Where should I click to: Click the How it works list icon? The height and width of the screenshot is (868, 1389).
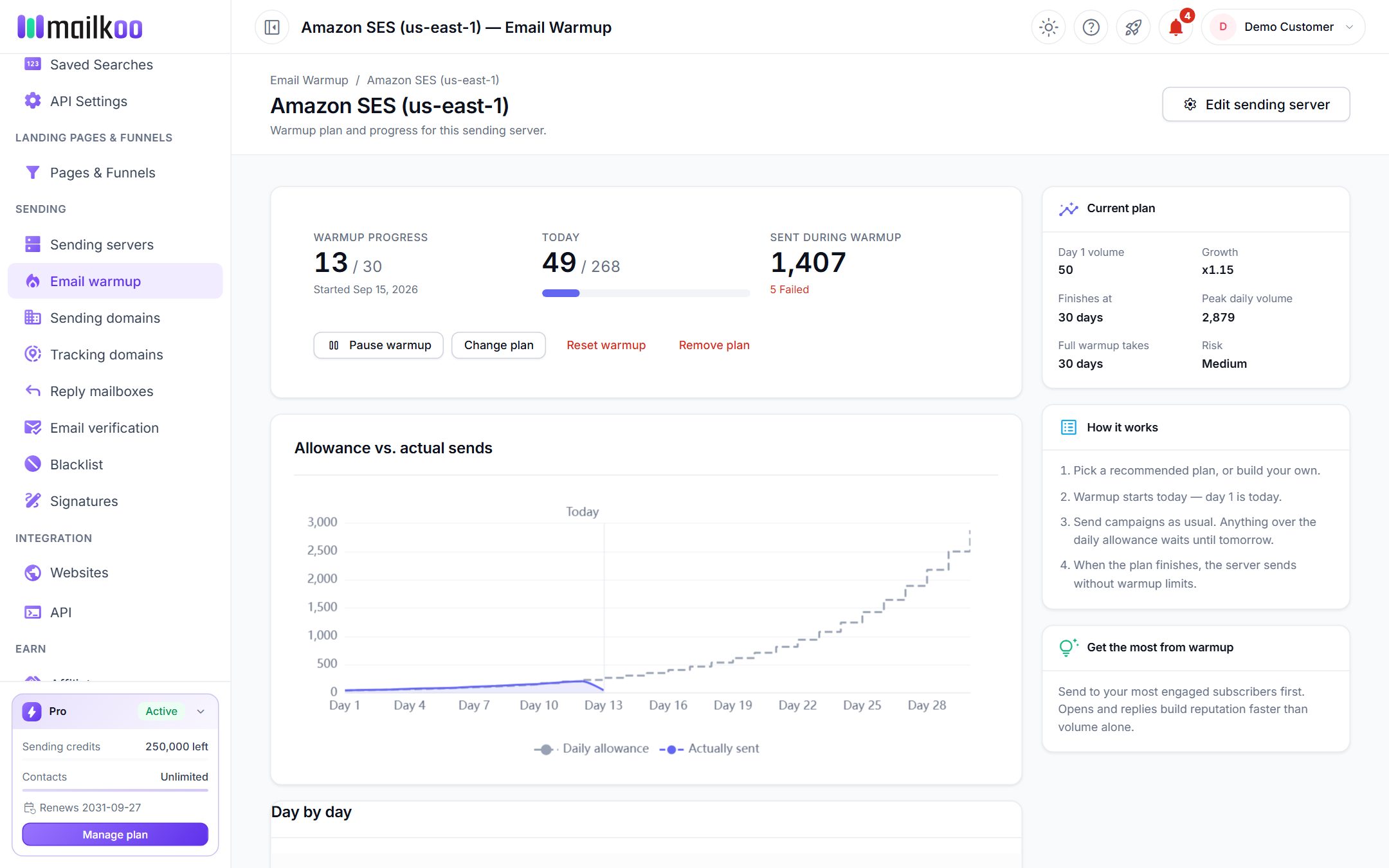pyautogui.click(x=1068, y=428)
